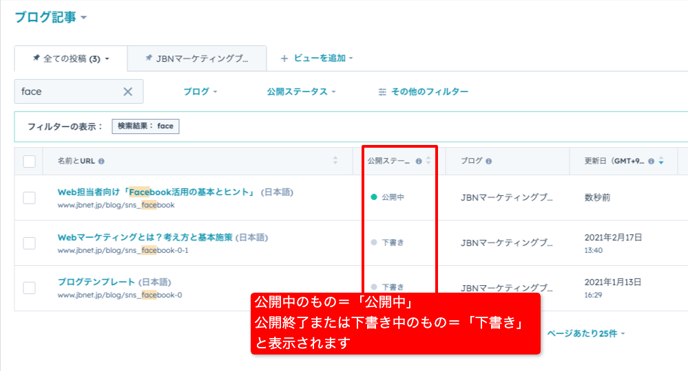Open post Web担当者向け Facebook活用の基本とヒント
This screenshot has width=688, height=371.
(x=156, y=192)
